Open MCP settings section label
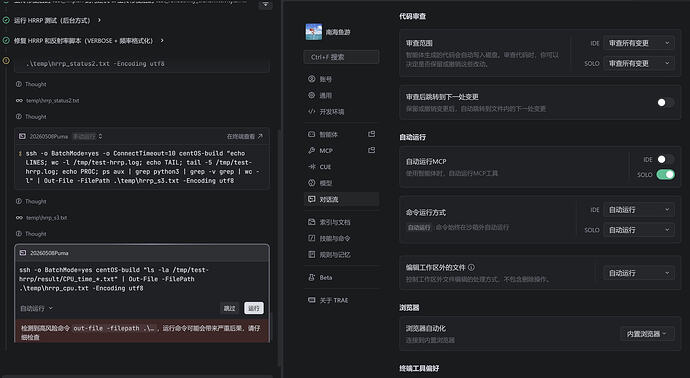The width and height of the screenshot is (690, 378). coord(326,150)
